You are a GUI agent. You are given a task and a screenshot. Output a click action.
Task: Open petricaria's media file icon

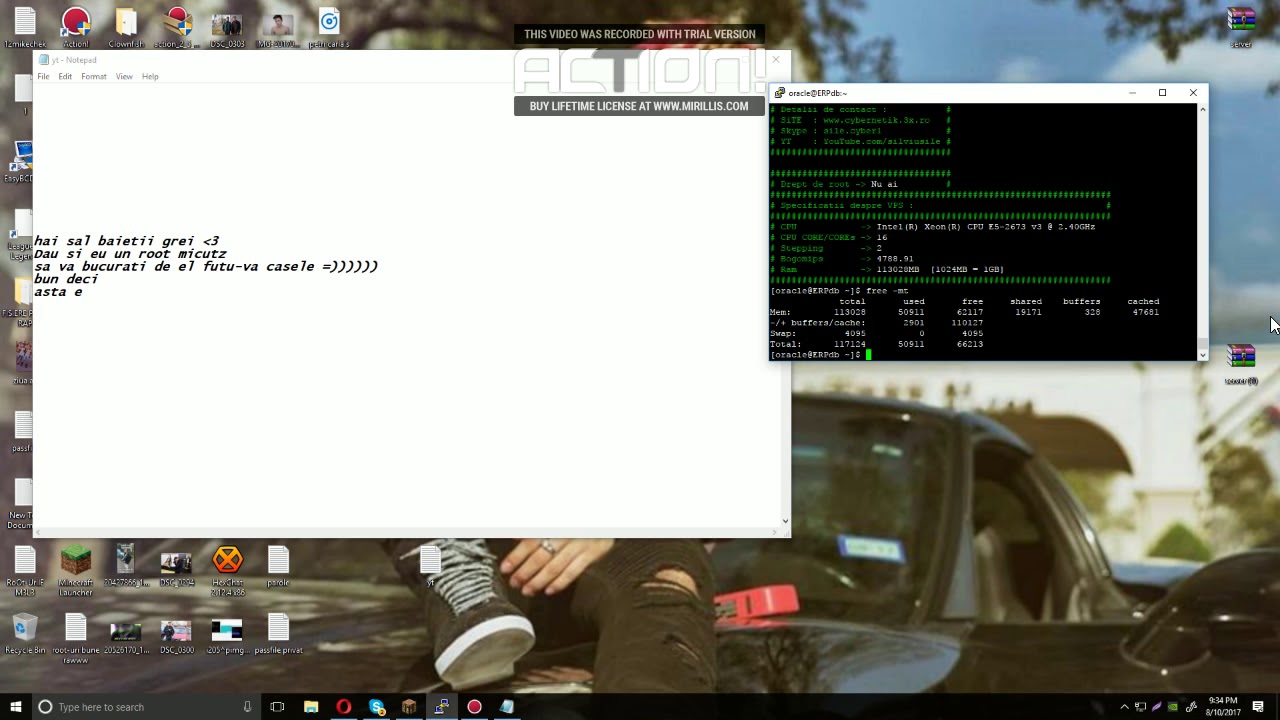click(x=329, y=28)
